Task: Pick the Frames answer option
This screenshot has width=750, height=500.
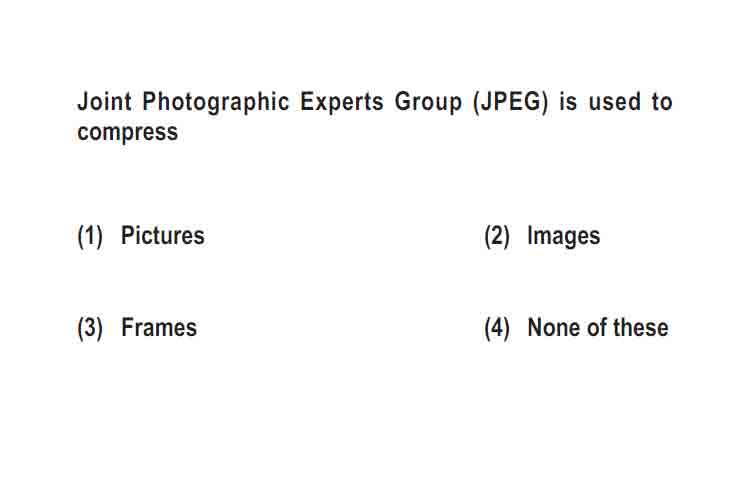Action: tap(159, 328)
